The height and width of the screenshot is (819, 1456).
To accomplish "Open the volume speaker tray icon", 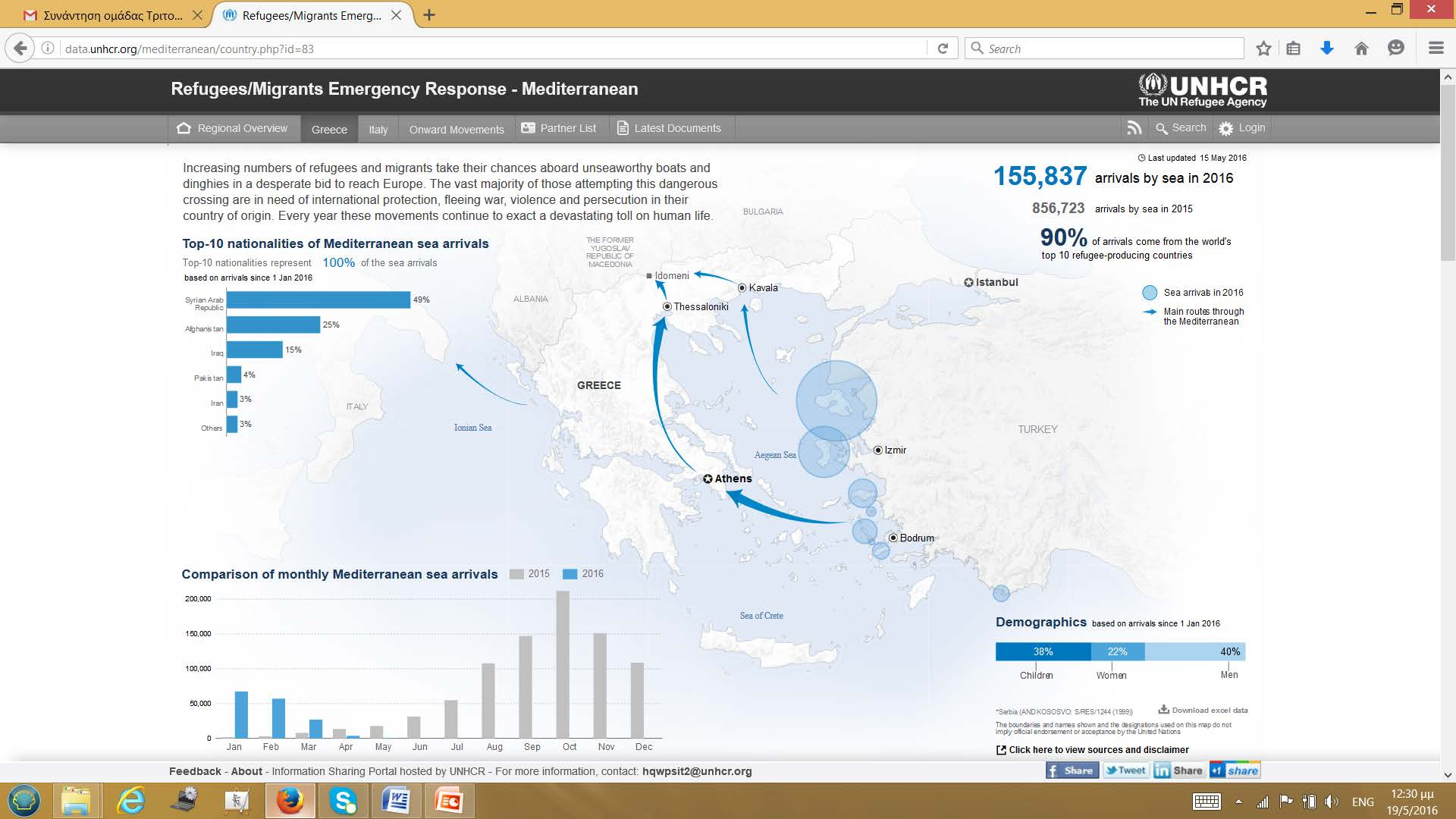I will click(x=1331, y=802).
